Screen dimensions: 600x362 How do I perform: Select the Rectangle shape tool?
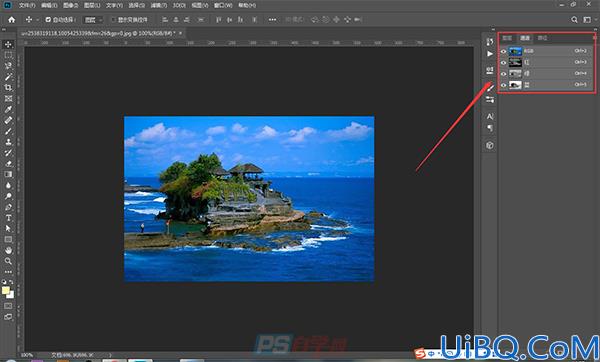click(x=8, y=240)
